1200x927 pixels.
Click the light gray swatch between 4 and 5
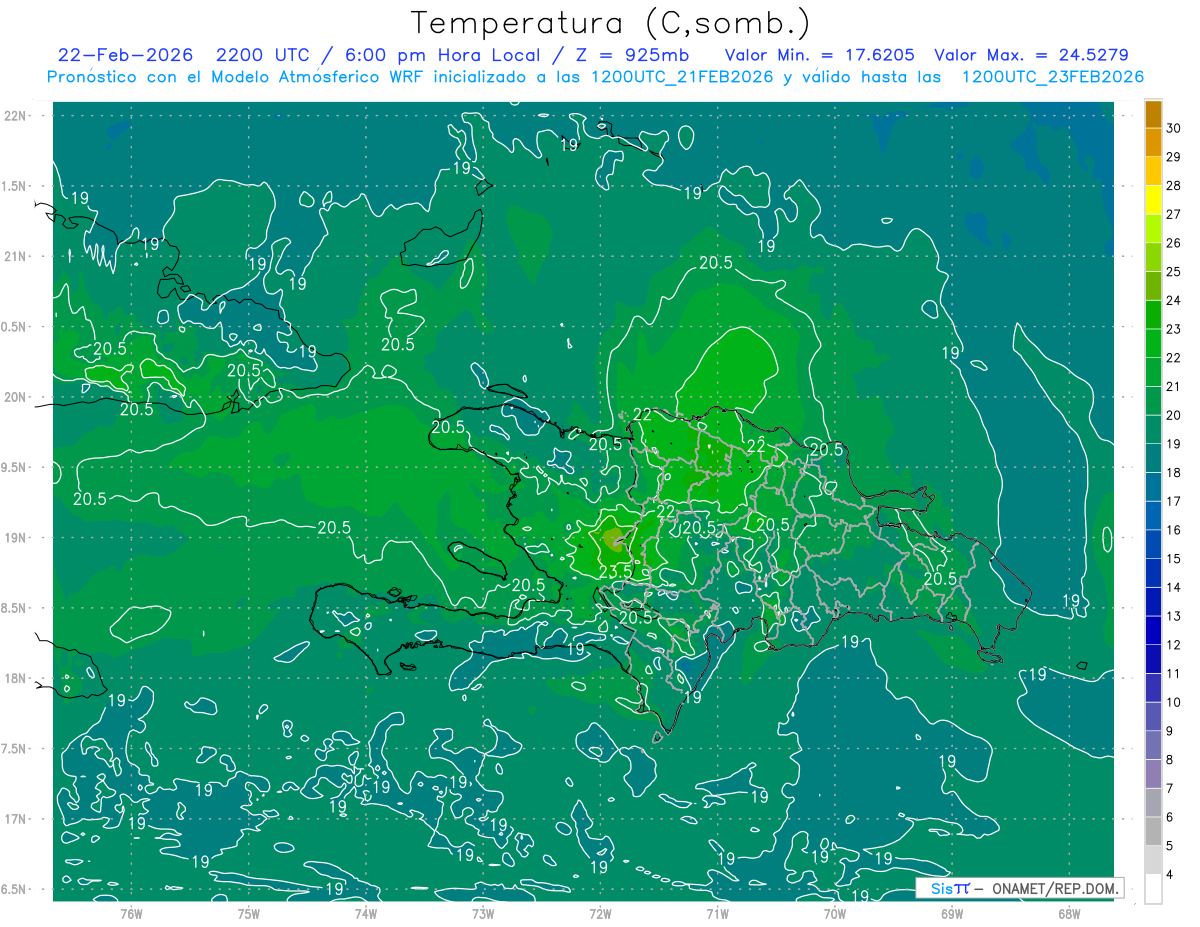tap(1153, 860)
